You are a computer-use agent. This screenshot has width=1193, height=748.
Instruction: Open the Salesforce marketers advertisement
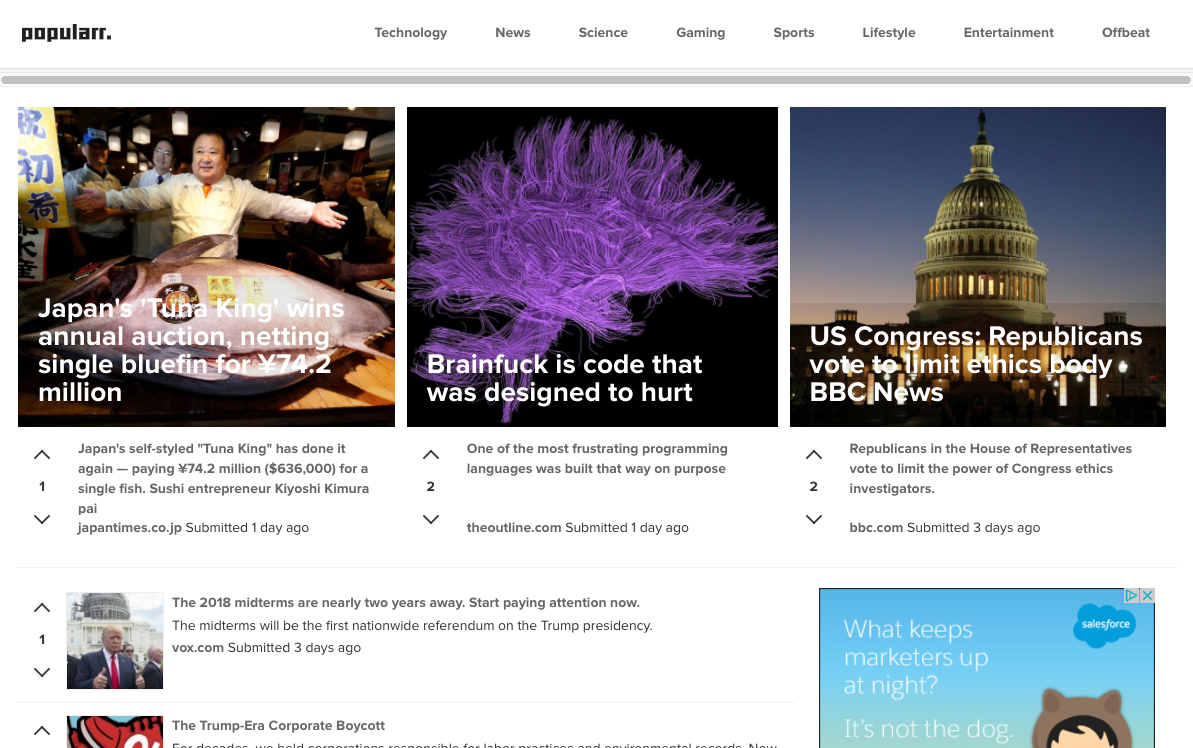click(987, 668)
